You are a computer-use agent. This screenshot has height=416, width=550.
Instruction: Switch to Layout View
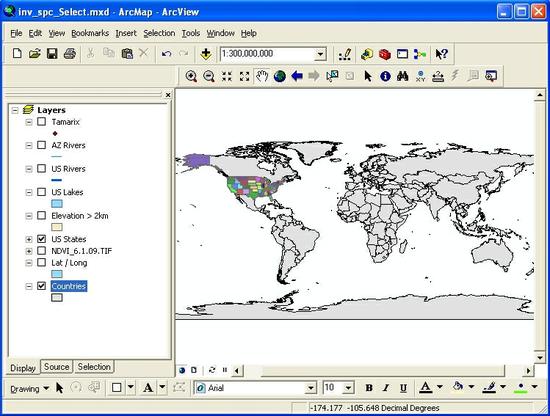pyautogui.click(x=194, y=370)
